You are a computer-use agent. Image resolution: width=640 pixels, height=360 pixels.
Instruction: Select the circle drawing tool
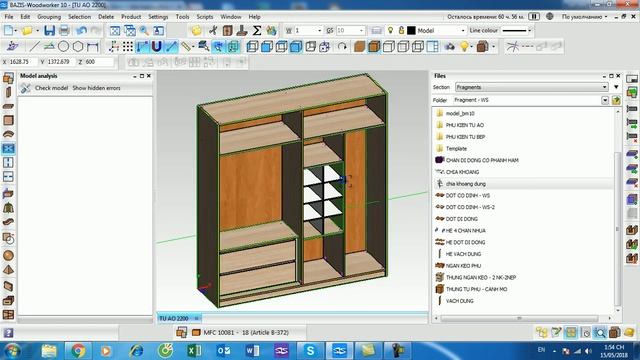coord(63,47)
